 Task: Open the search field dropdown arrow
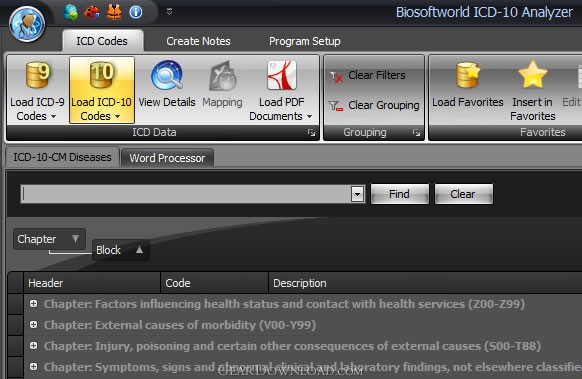point(357,194)
